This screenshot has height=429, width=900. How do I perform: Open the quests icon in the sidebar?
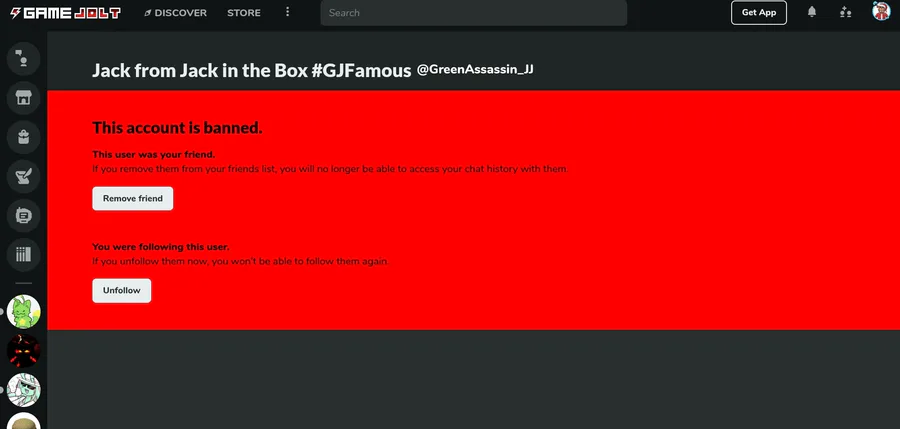point(23,176)
